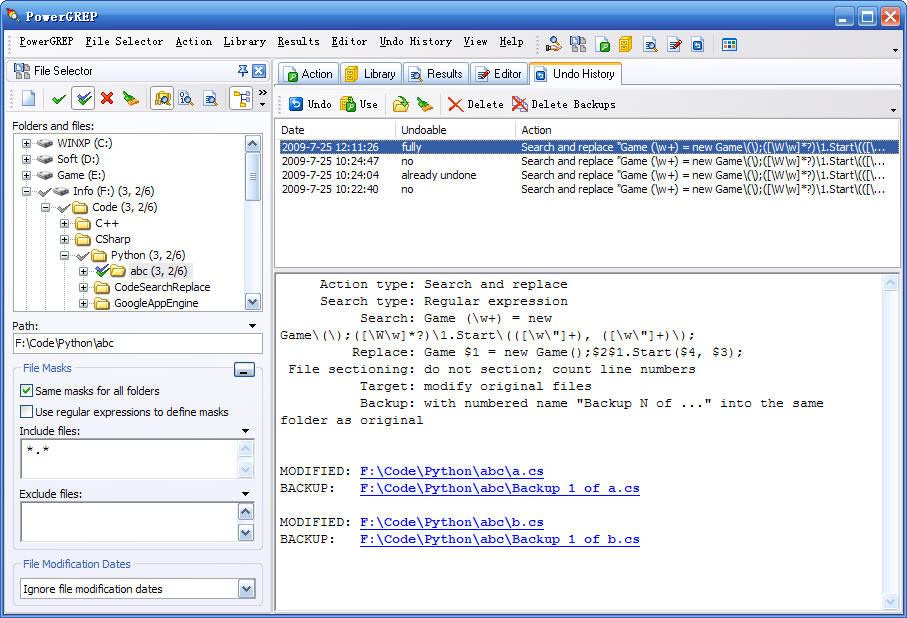Enable Use regular expressions to define masks
The height and width of the screenshot is (618, 907).
pos(26,411)
